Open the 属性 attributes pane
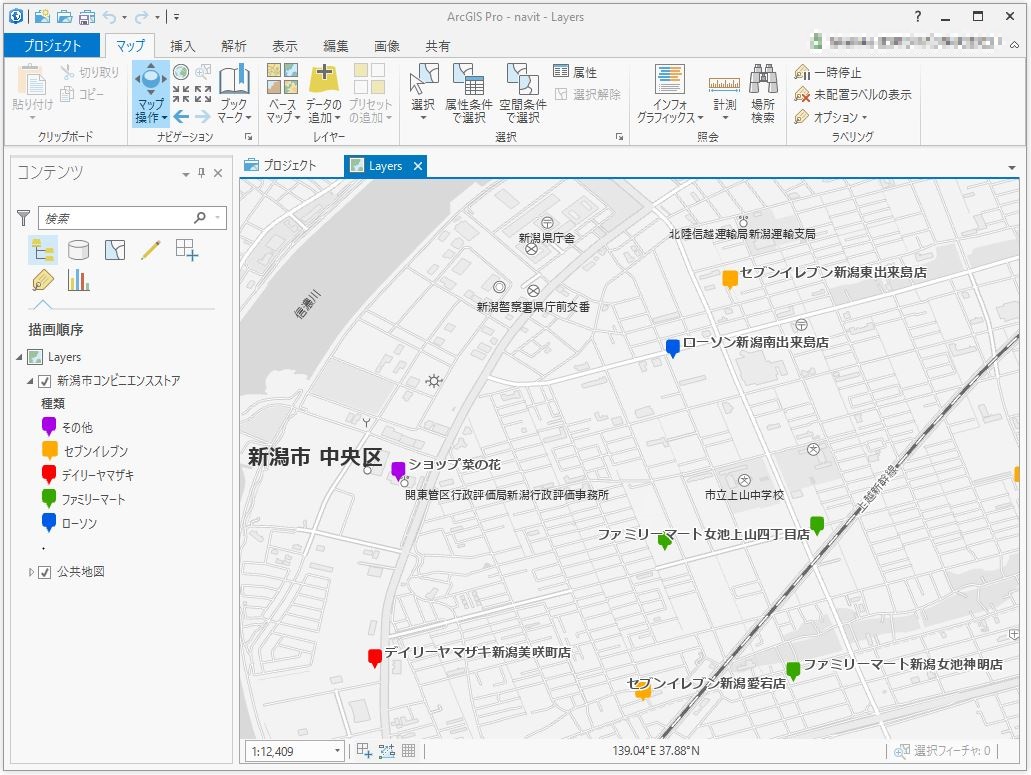This screenshot has height=775, width=1031. tap(575, 72)
